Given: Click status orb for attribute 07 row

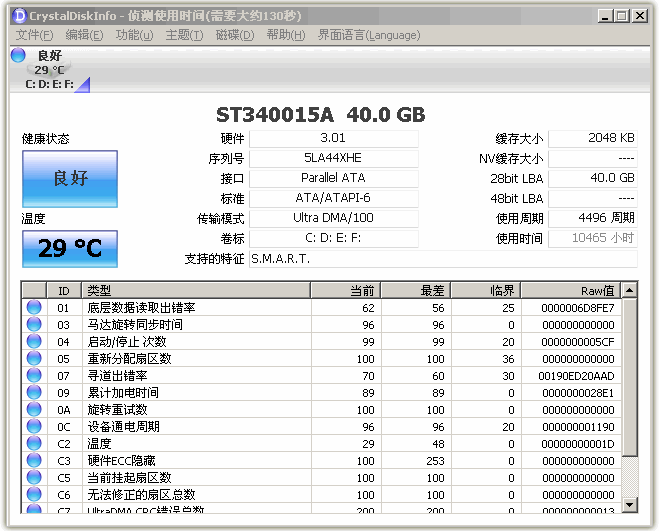Looking at the screenshot, I should (x=34, y=375).
